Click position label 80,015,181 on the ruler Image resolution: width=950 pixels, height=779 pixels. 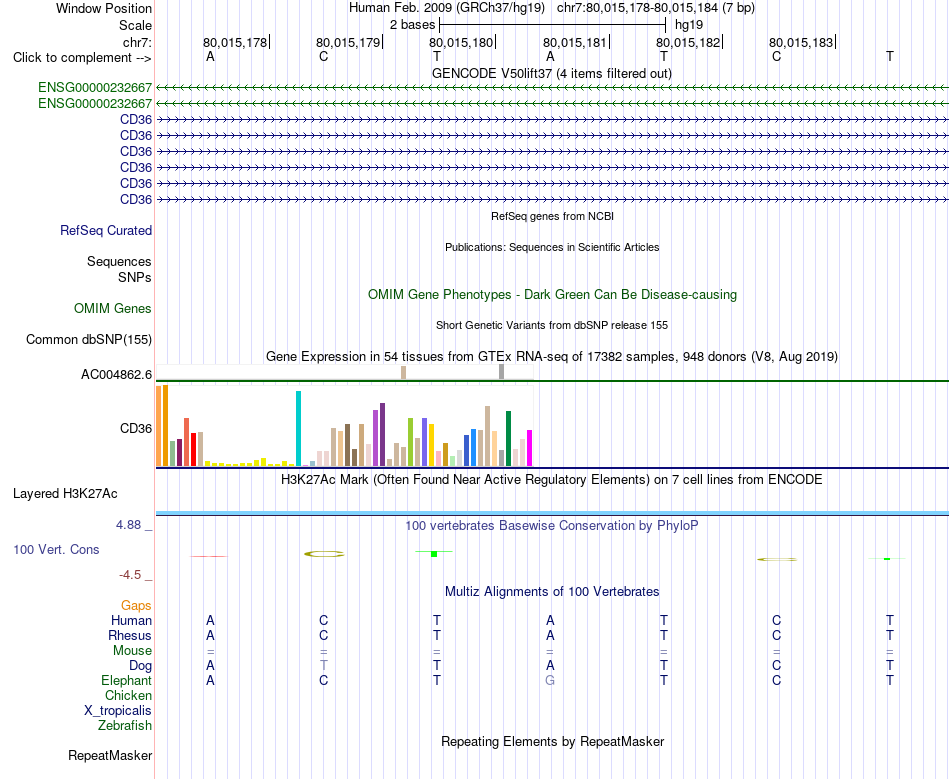574,42
